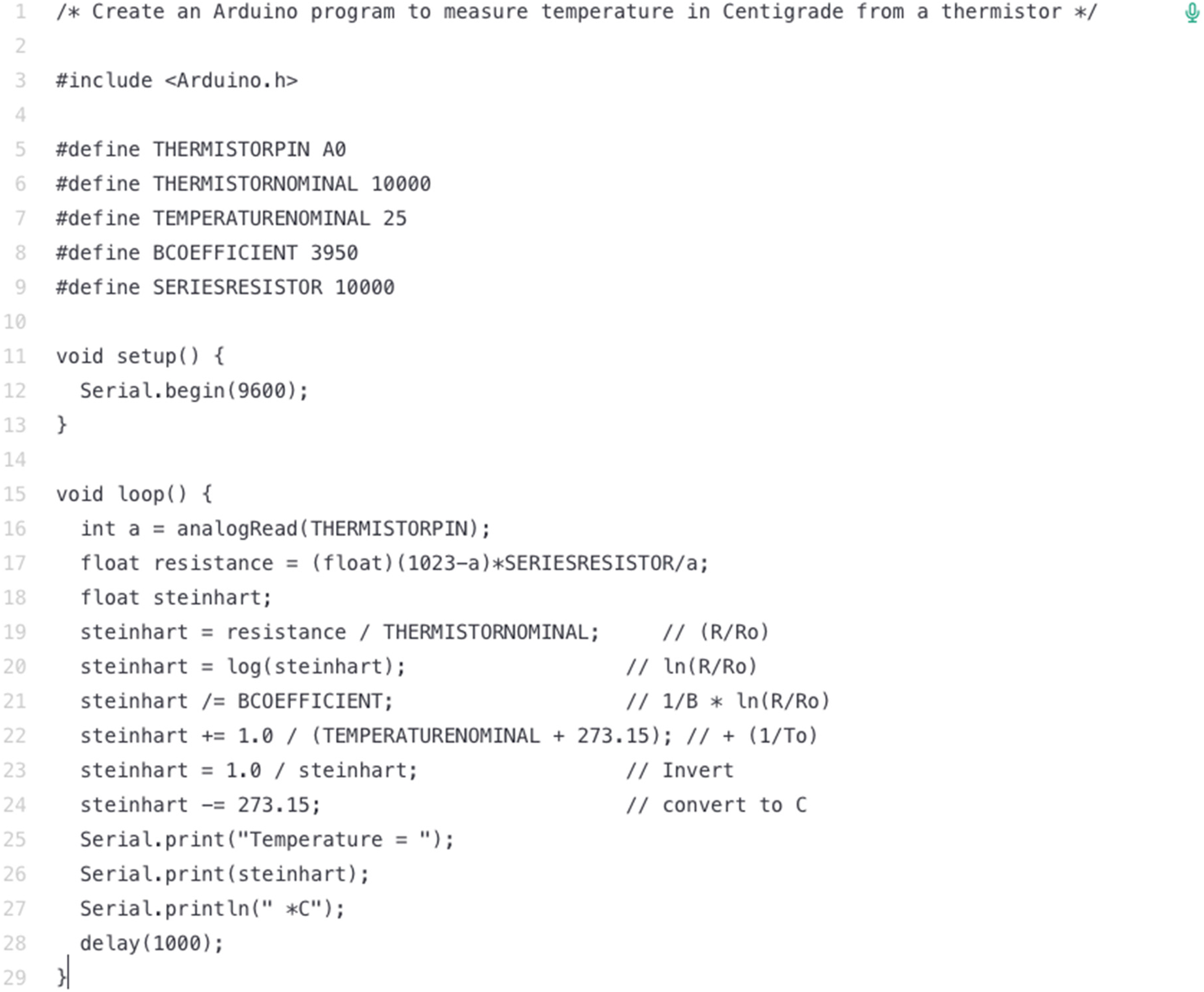Click the float steinhart declaration line
The image size is (1204, 992).
176,598
